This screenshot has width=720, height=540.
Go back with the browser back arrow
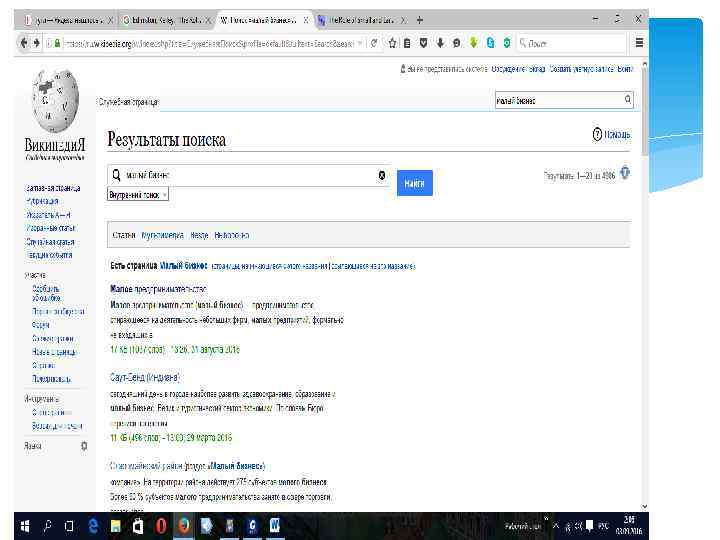coord(23,43)
